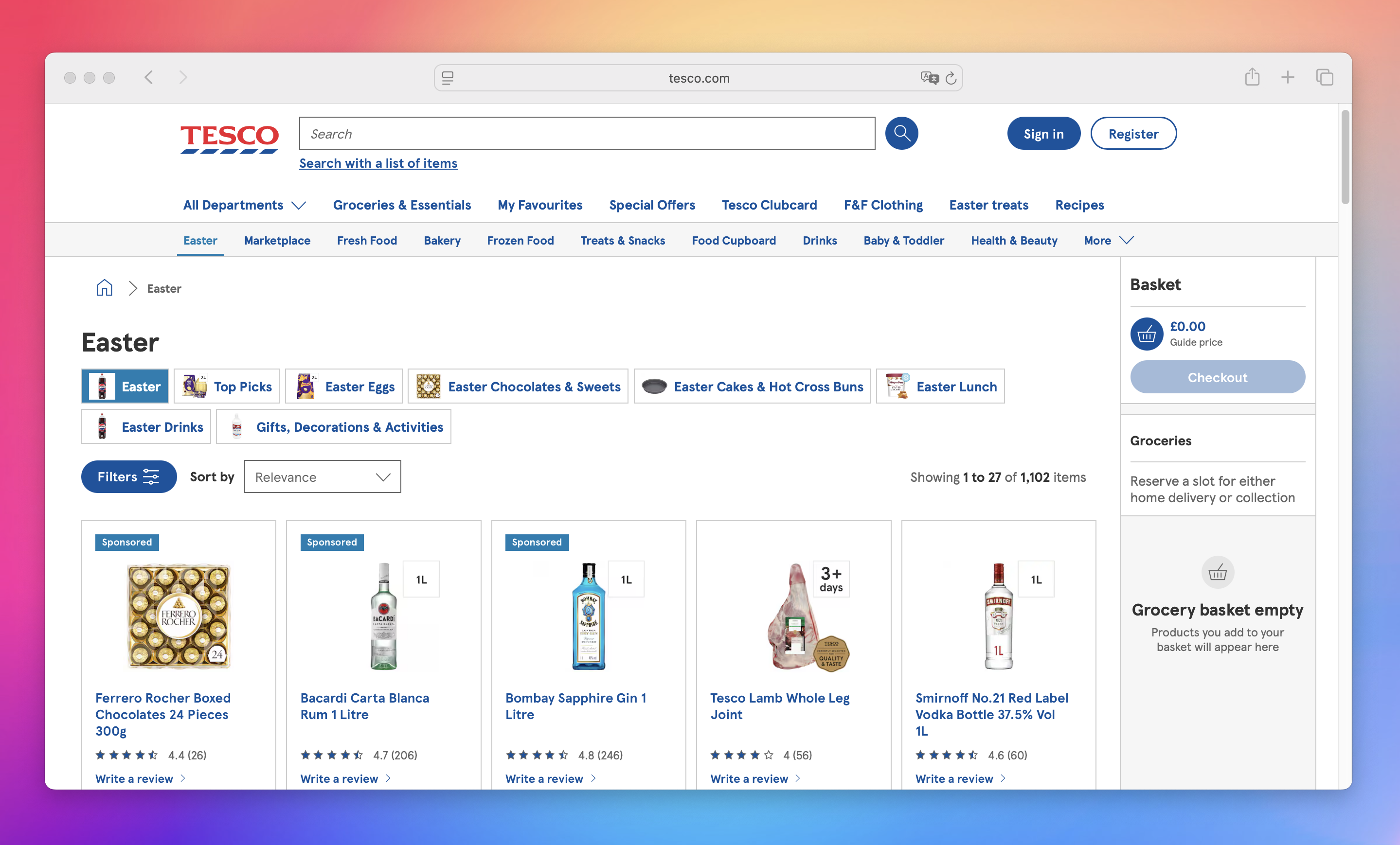Select Gifts, Decorations & Activities chip
The height and width of the screenshot is (845, 1400).
pyautogui.click(x=334, y=426)
